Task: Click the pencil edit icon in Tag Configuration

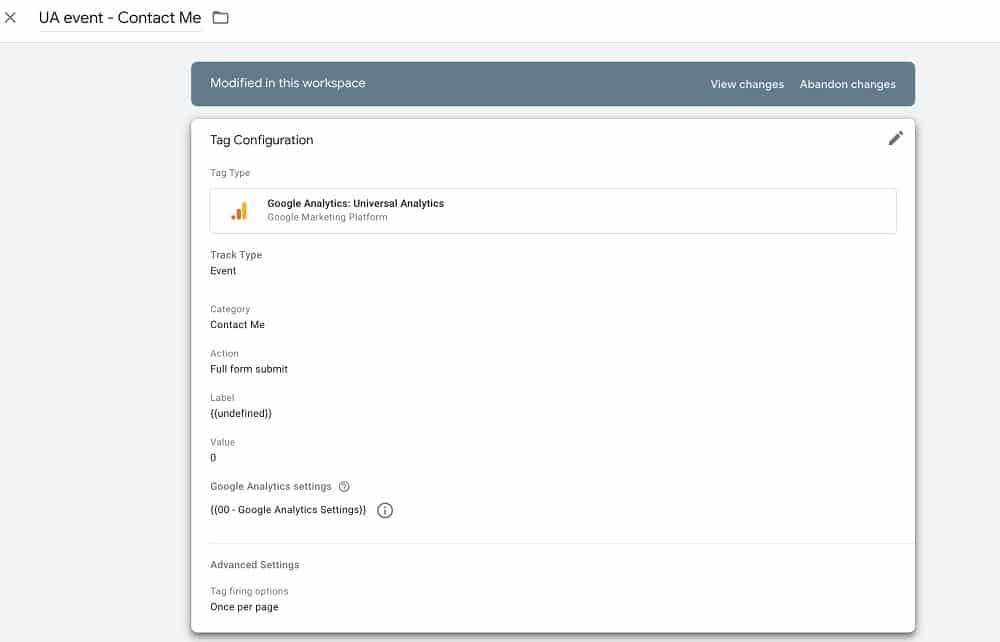Action: pos(895,139)
